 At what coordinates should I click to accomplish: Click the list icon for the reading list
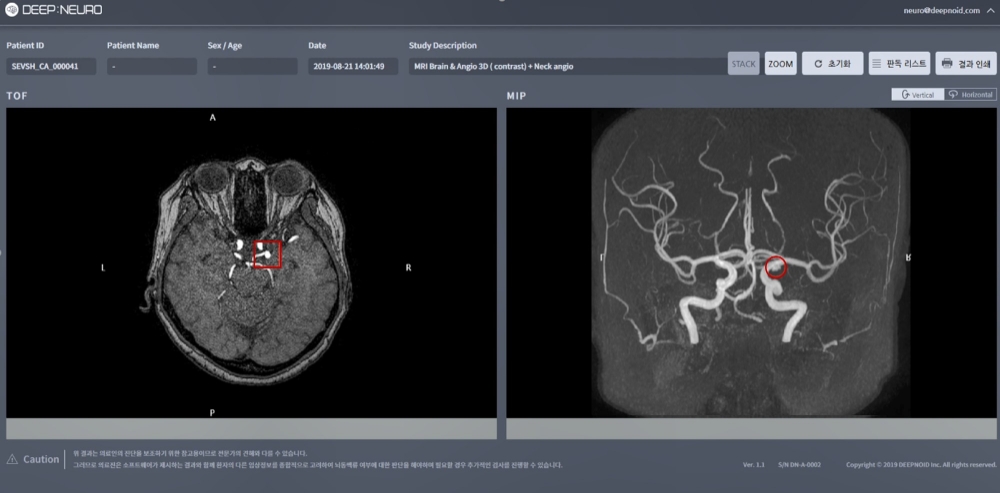click(x=877, y=64)
